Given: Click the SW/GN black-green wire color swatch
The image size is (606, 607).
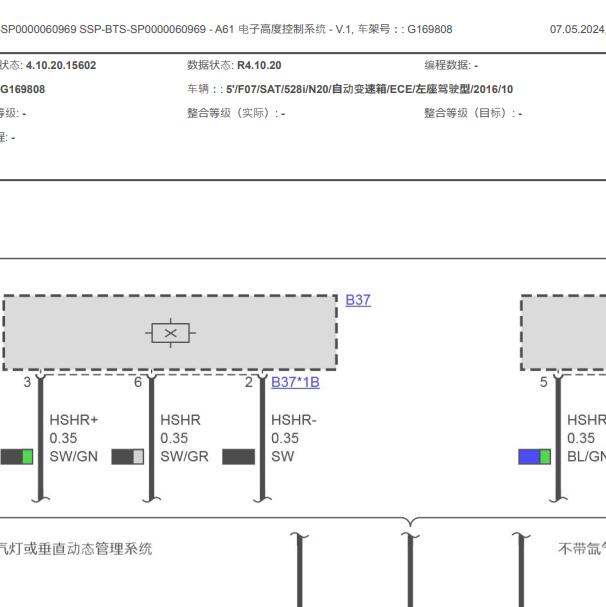Looking at the screenshot, I should (x=17, y=457).
